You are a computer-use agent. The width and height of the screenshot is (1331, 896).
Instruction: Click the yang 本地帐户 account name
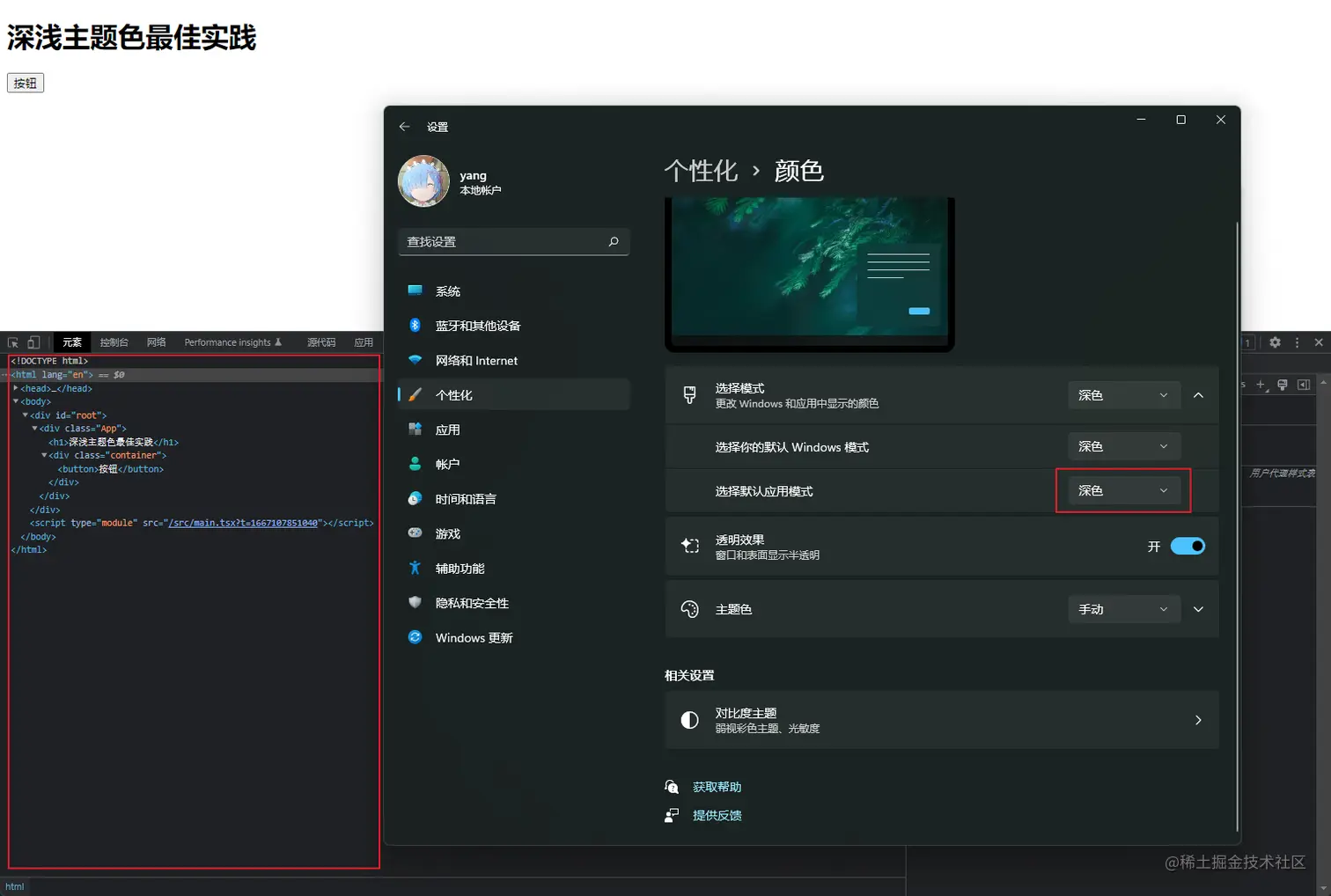pyautogui.click(x=480, y=182)
